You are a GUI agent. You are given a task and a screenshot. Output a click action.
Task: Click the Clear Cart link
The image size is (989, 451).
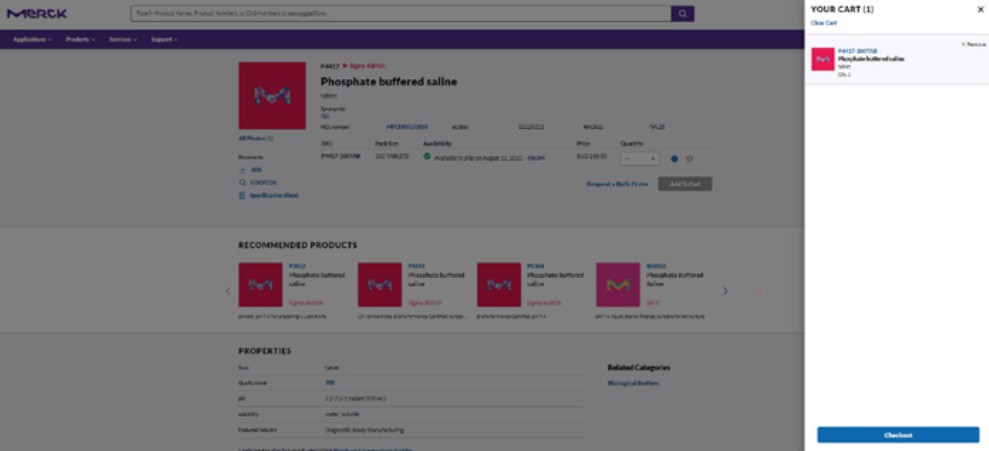[824, 23]
